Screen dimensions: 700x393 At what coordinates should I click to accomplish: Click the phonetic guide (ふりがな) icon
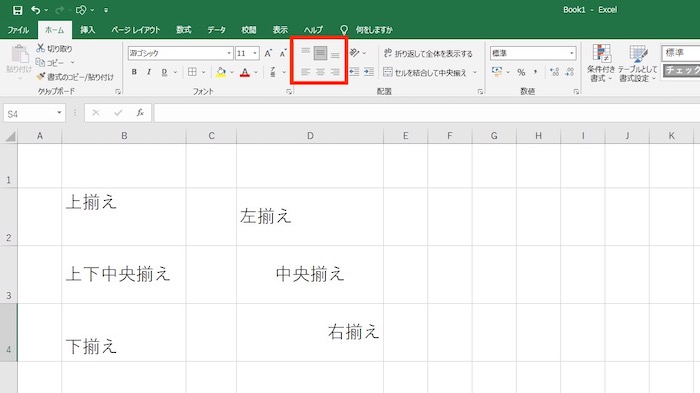[x=273, y=72]
